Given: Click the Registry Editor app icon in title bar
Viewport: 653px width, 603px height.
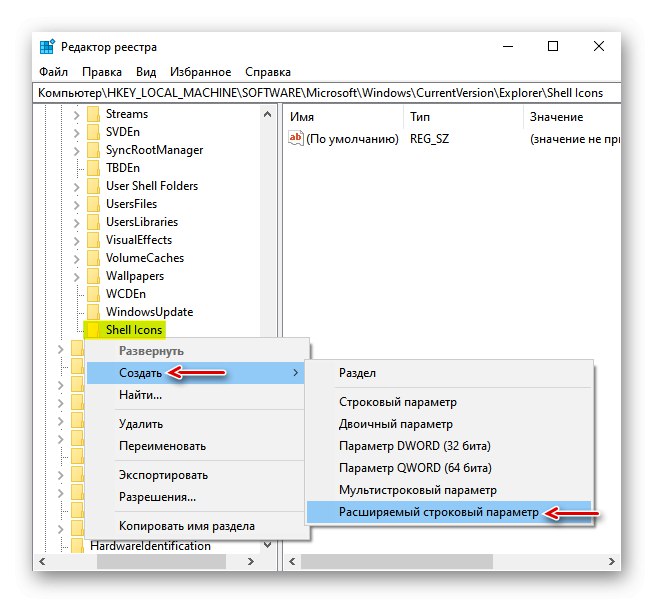Looking at the screenshot, I should click(x=47, y=47).
